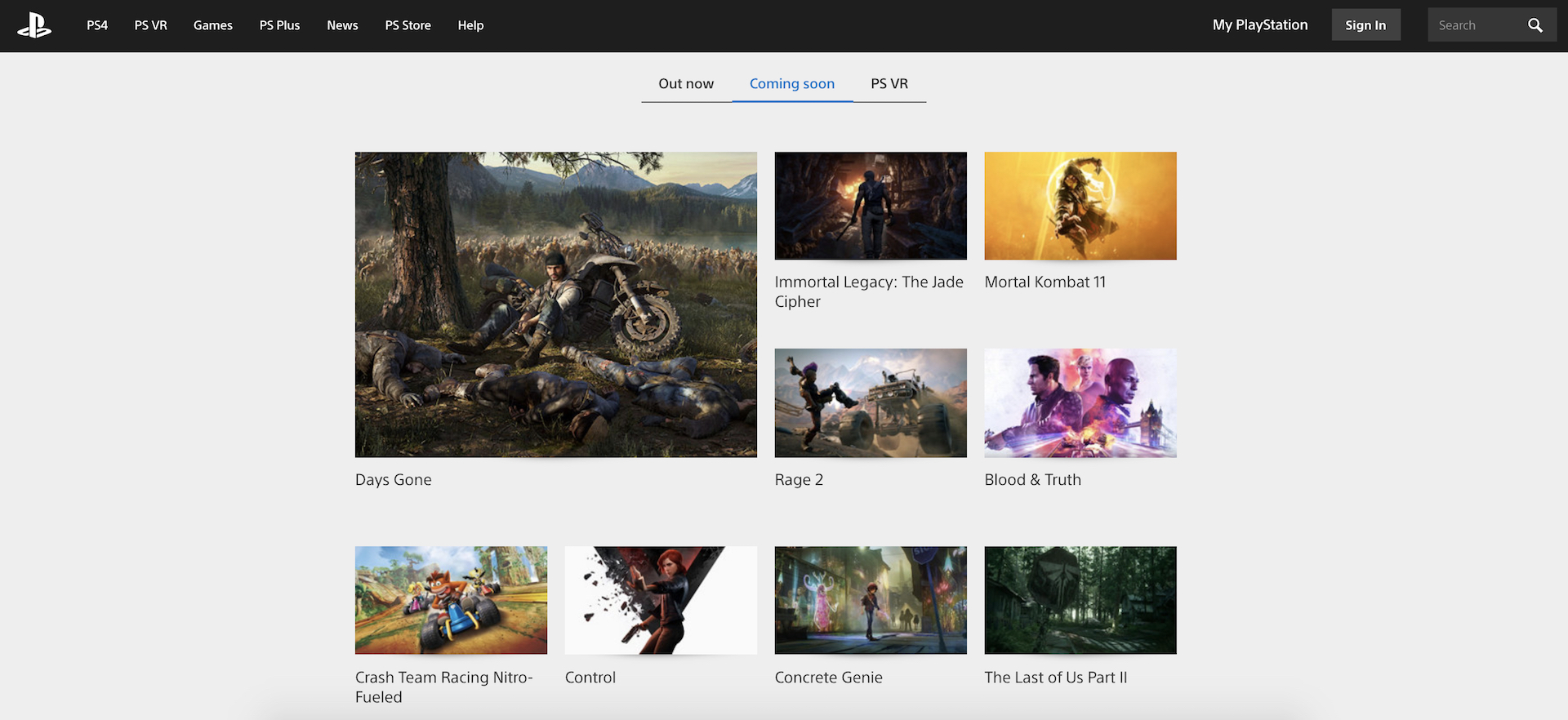1568x720 pixels.
Task: Open the Mortal Kombat 11 thumbnail
Action: pos(1080,206)
